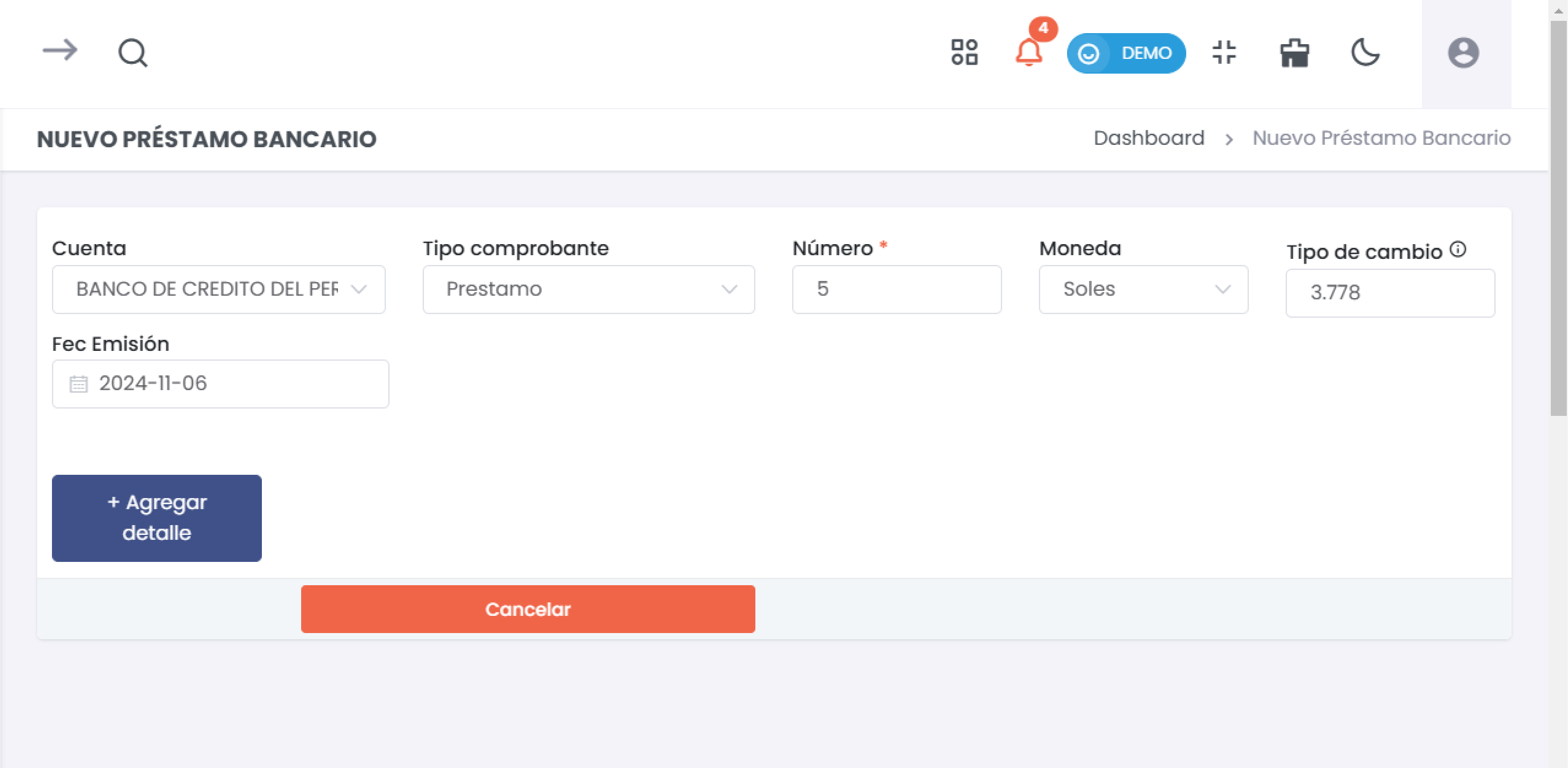The width and height of the screenshot is (1568, 768).
Task: Go to Dashboard breadcrumb link
Action: pyautogui.click(x=1149, y=138)
